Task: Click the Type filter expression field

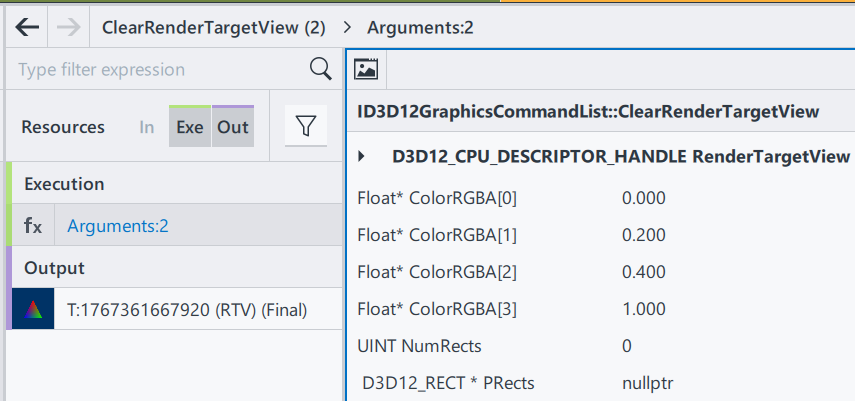Action: tap(160, 70)
